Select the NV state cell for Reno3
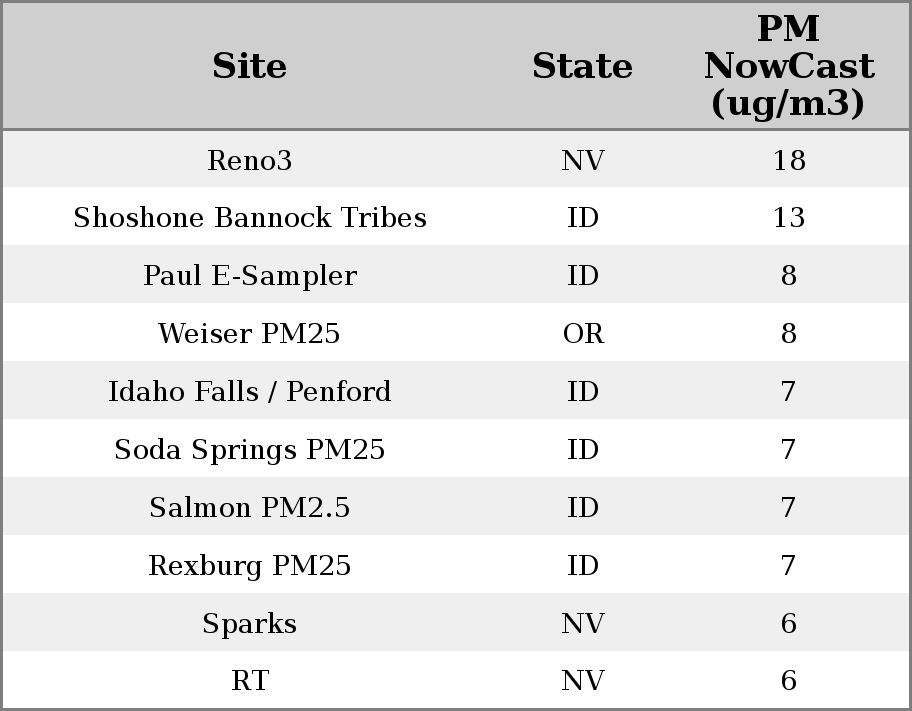 (x=583, y=161)
